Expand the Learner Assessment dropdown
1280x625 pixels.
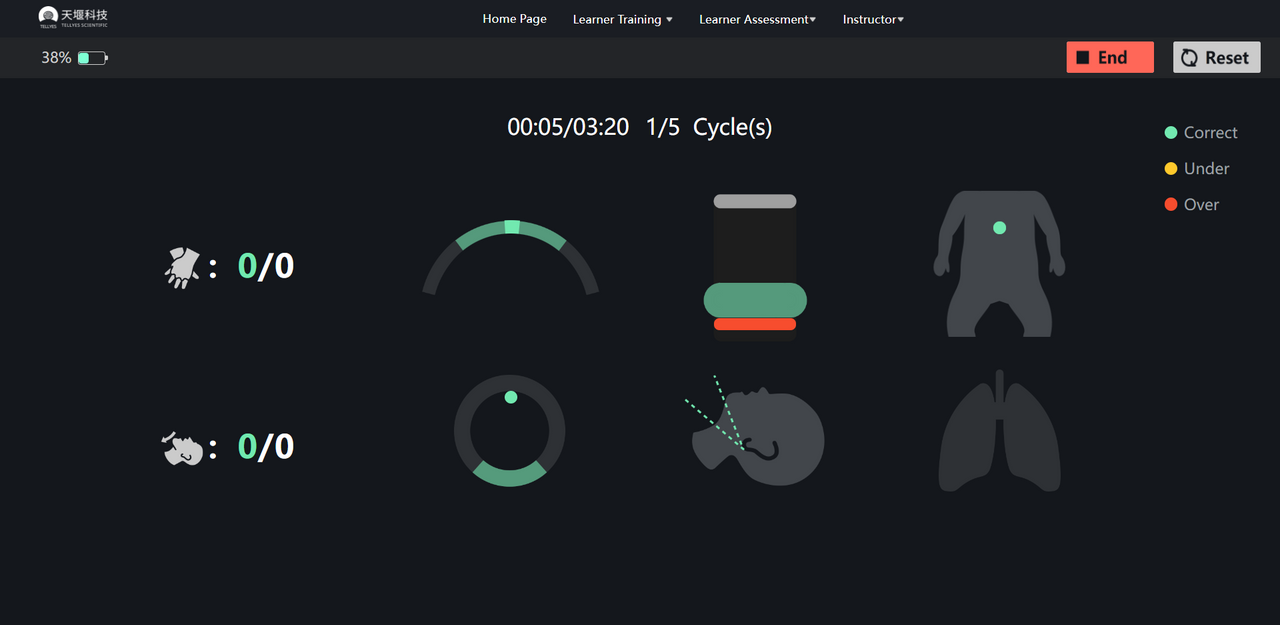[757, 19]
